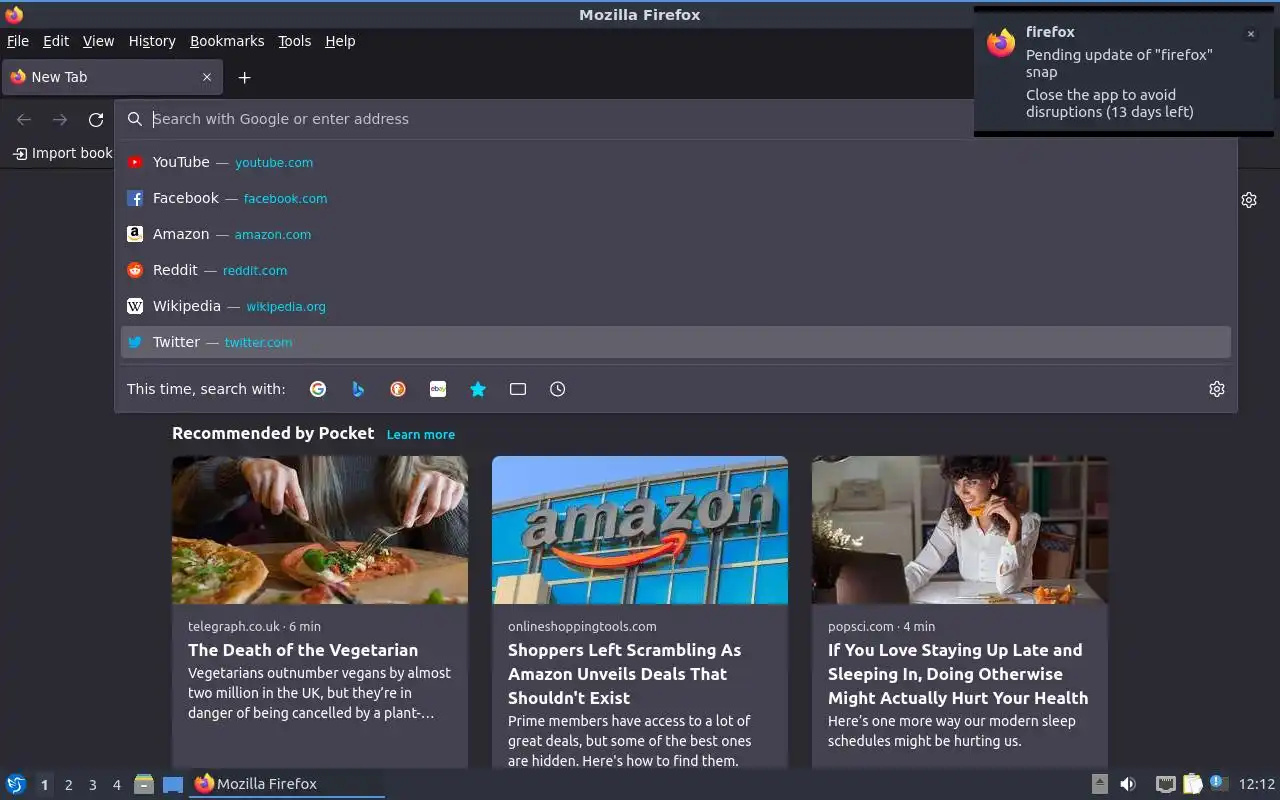Dismiss the firefox snap notification
1280x800 pixels.
[x=1250, y=34]
